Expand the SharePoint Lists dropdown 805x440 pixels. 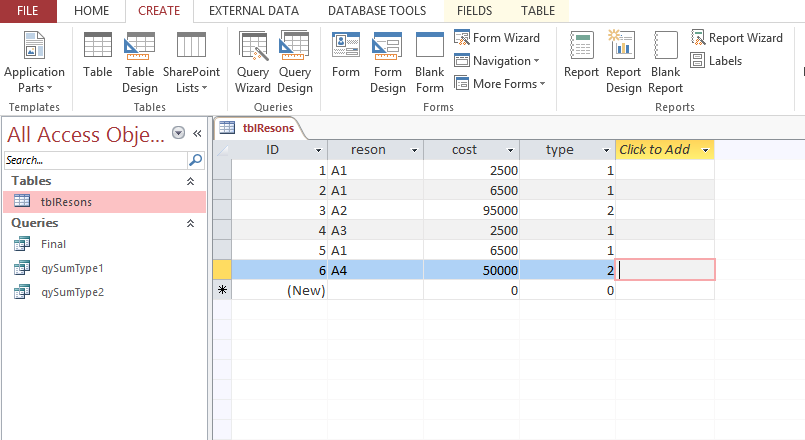[191, 62]
